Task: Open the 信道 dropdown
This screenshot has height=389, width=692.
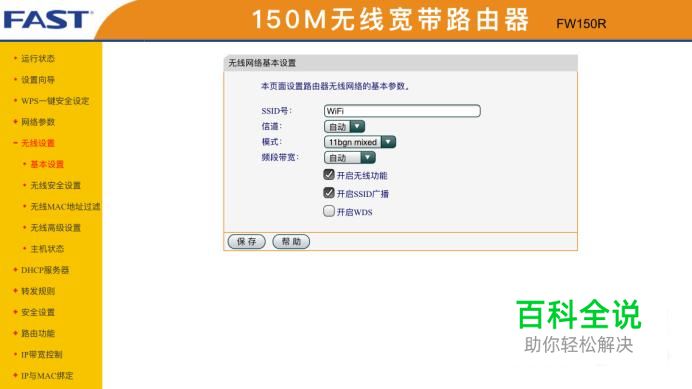Action: [344, 127]
